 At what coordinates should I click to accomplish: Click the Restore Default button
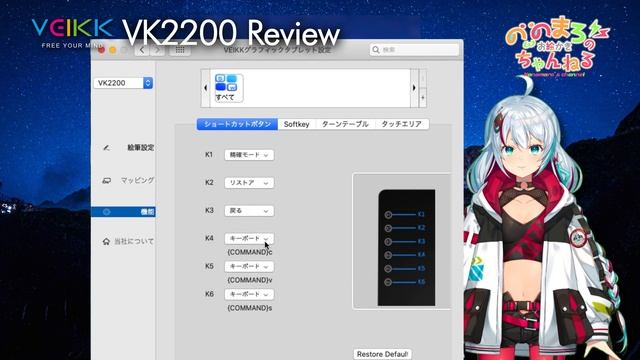click(382, 354)
